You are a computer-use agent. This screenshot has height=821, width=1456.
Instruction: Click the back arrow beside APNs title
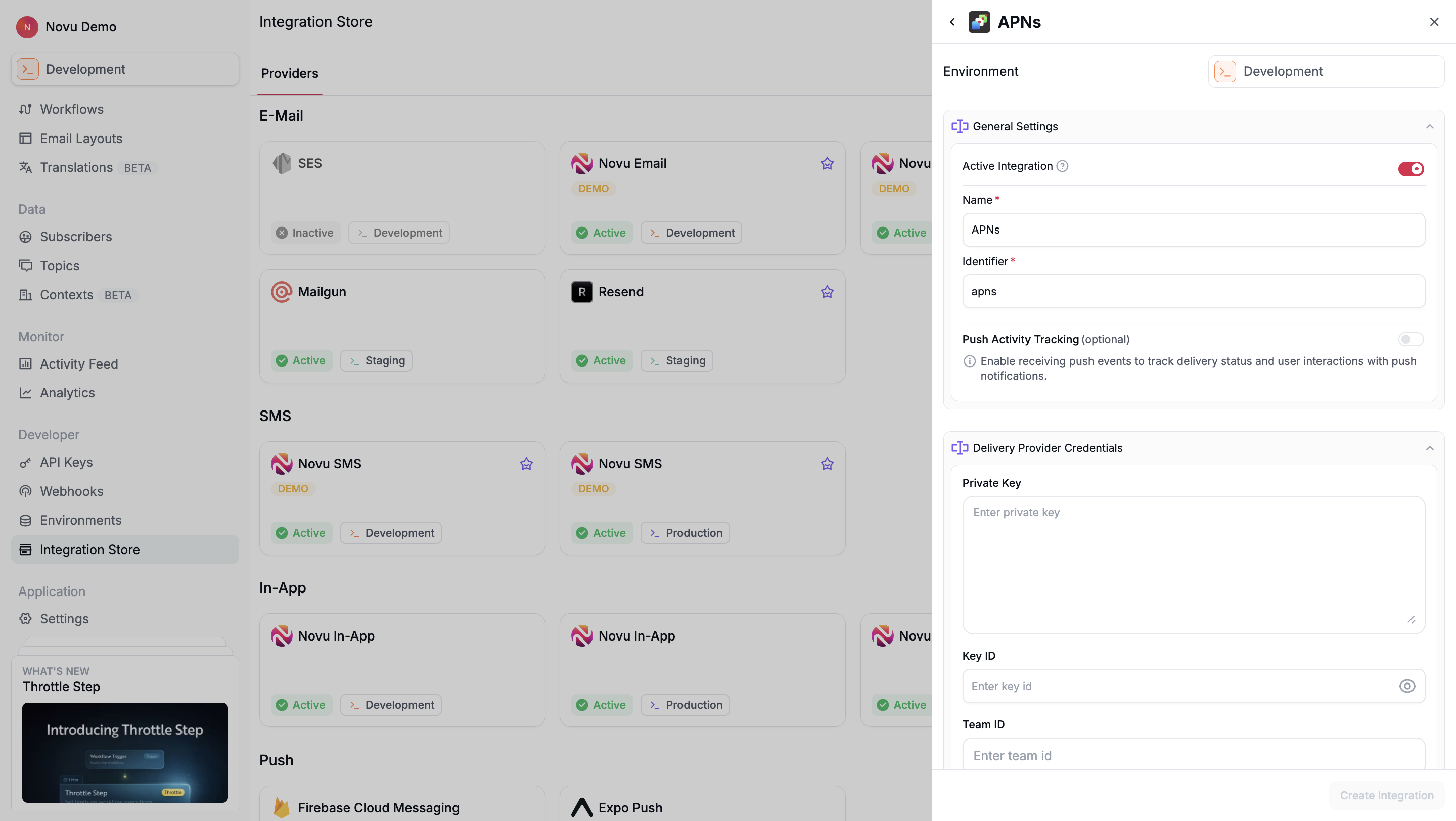point(952,21)
